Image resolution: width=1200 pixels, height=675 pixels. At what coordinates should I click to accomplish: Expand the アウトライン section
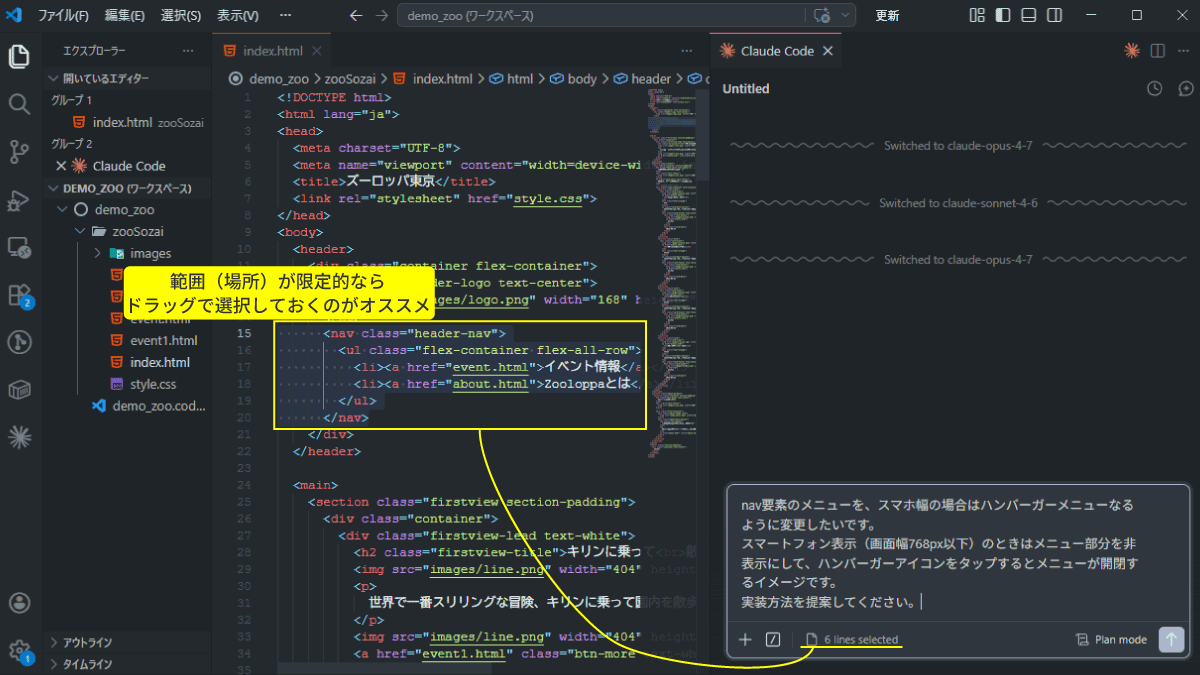point(87,642)
